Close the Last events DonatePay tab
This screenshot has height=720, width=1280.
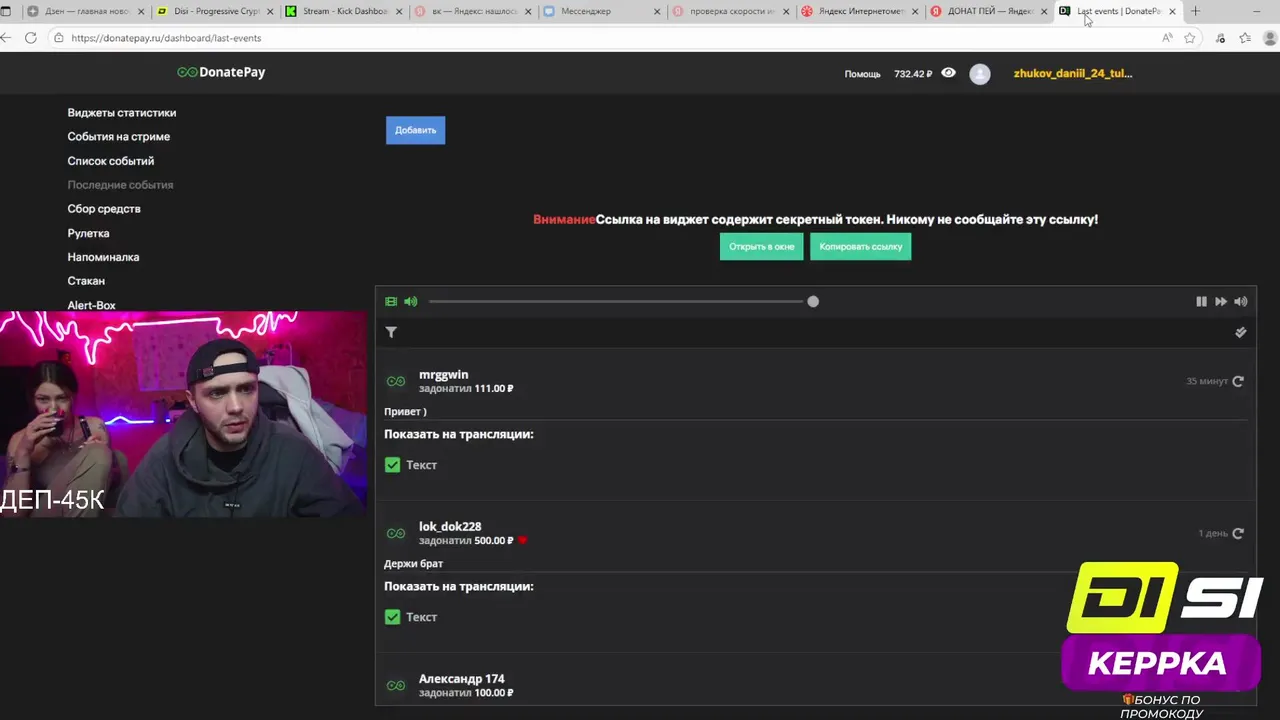pyautogui.click(x=1172, y=11)
